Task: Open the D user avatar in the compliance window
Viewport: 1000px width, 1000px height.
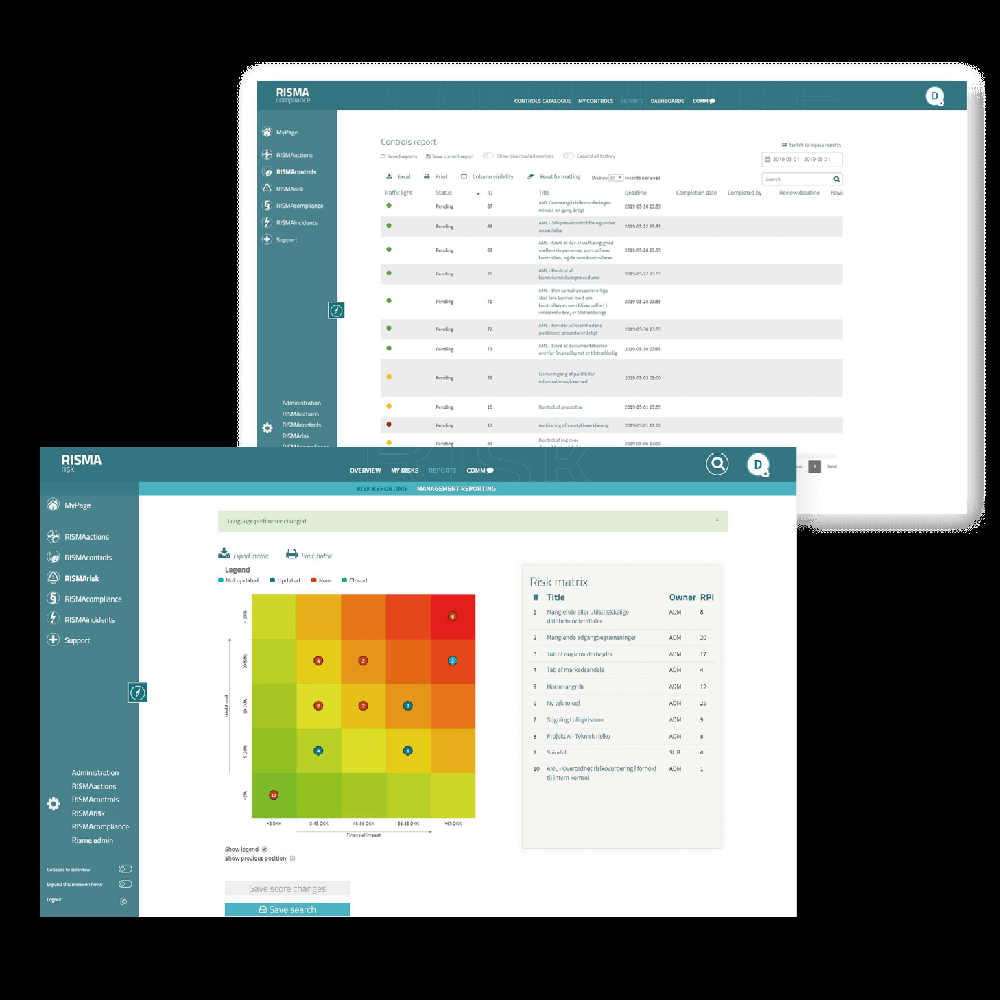Action: [x=934, y=96]
